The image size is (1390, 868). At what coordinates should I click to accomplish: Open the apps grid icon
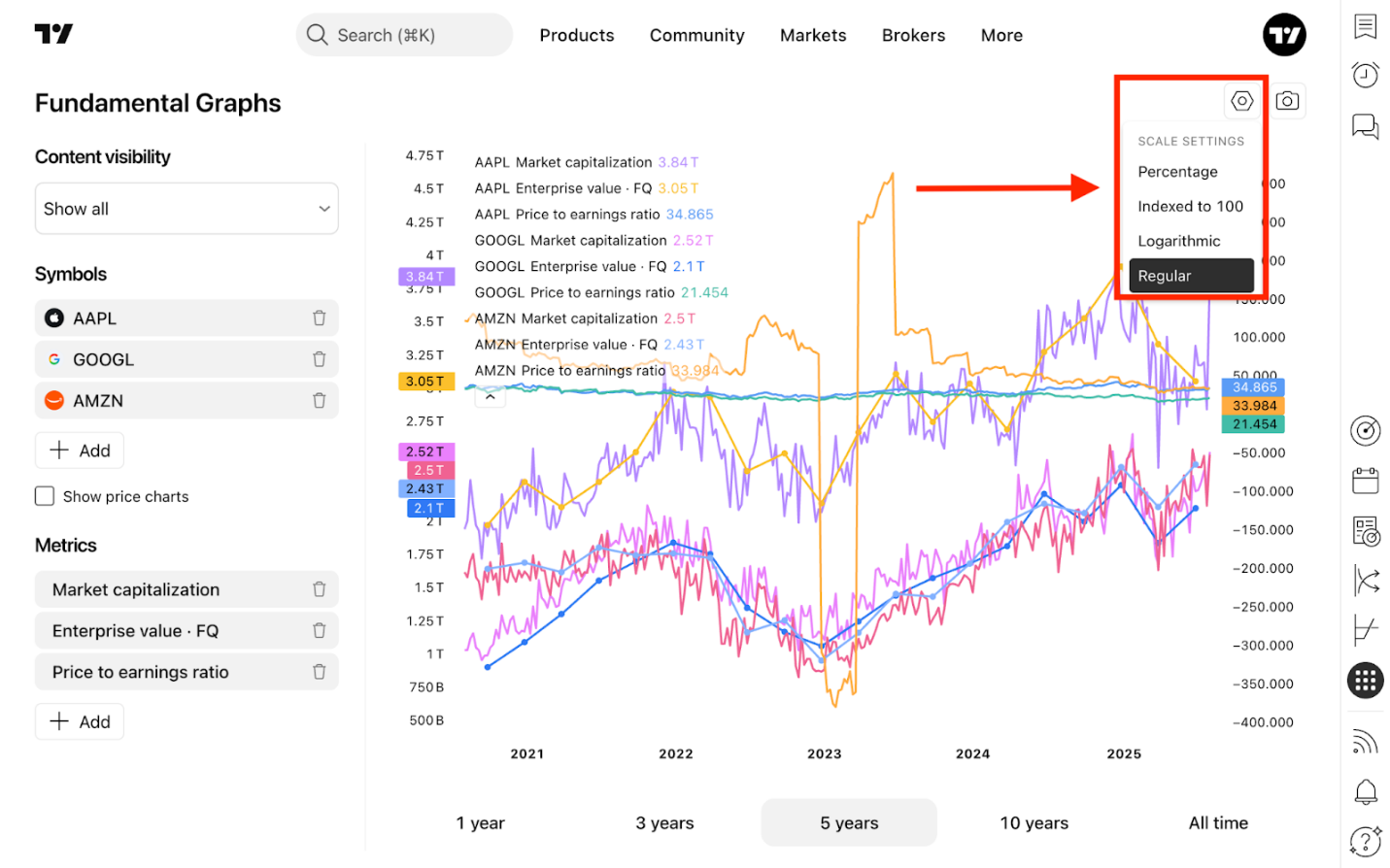1365,681
